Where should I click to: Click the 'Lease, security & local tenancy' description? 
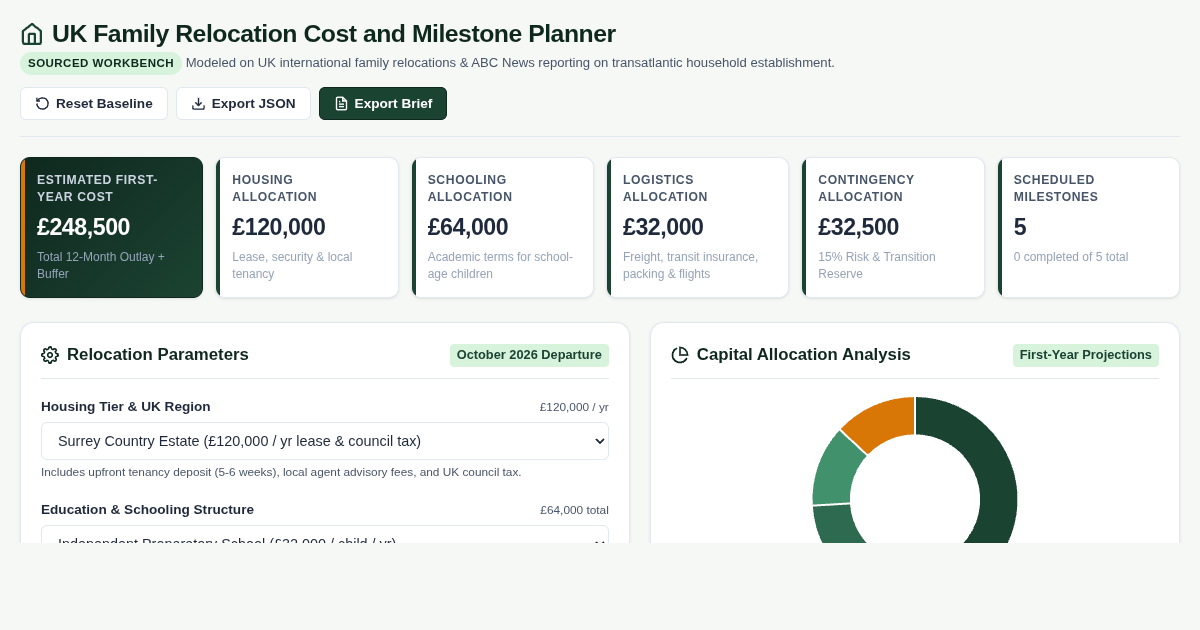(292, 265)
